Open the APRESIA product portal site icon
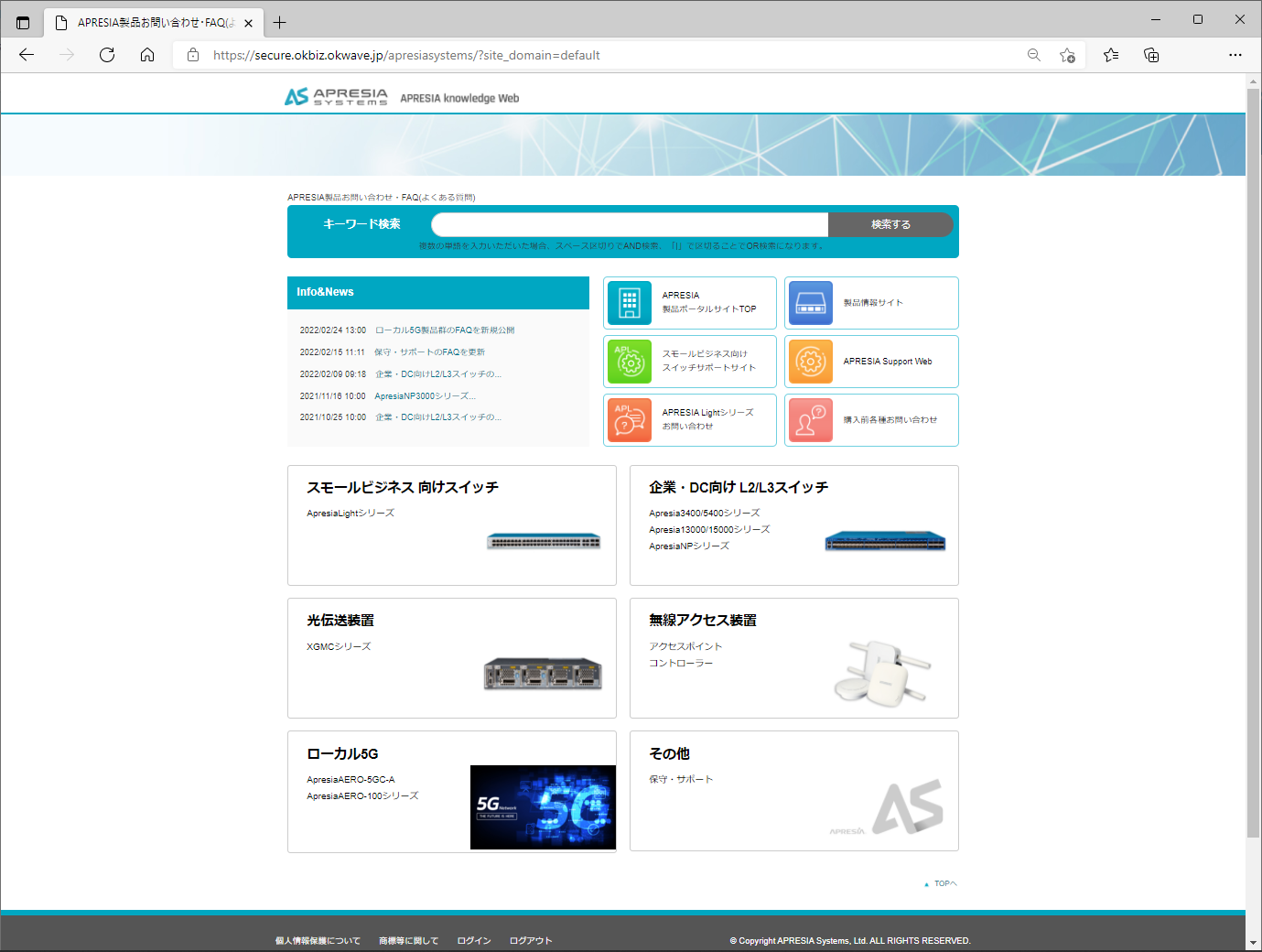This screenshot has height=952, width=1262. (630, 303)
